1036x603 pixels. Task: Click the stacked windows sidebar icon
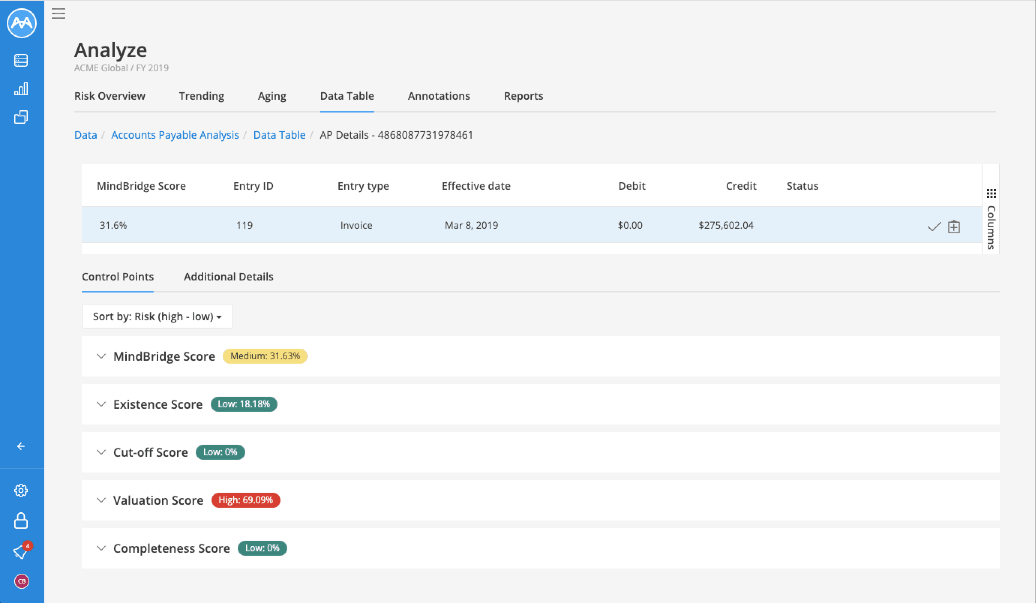21,117
